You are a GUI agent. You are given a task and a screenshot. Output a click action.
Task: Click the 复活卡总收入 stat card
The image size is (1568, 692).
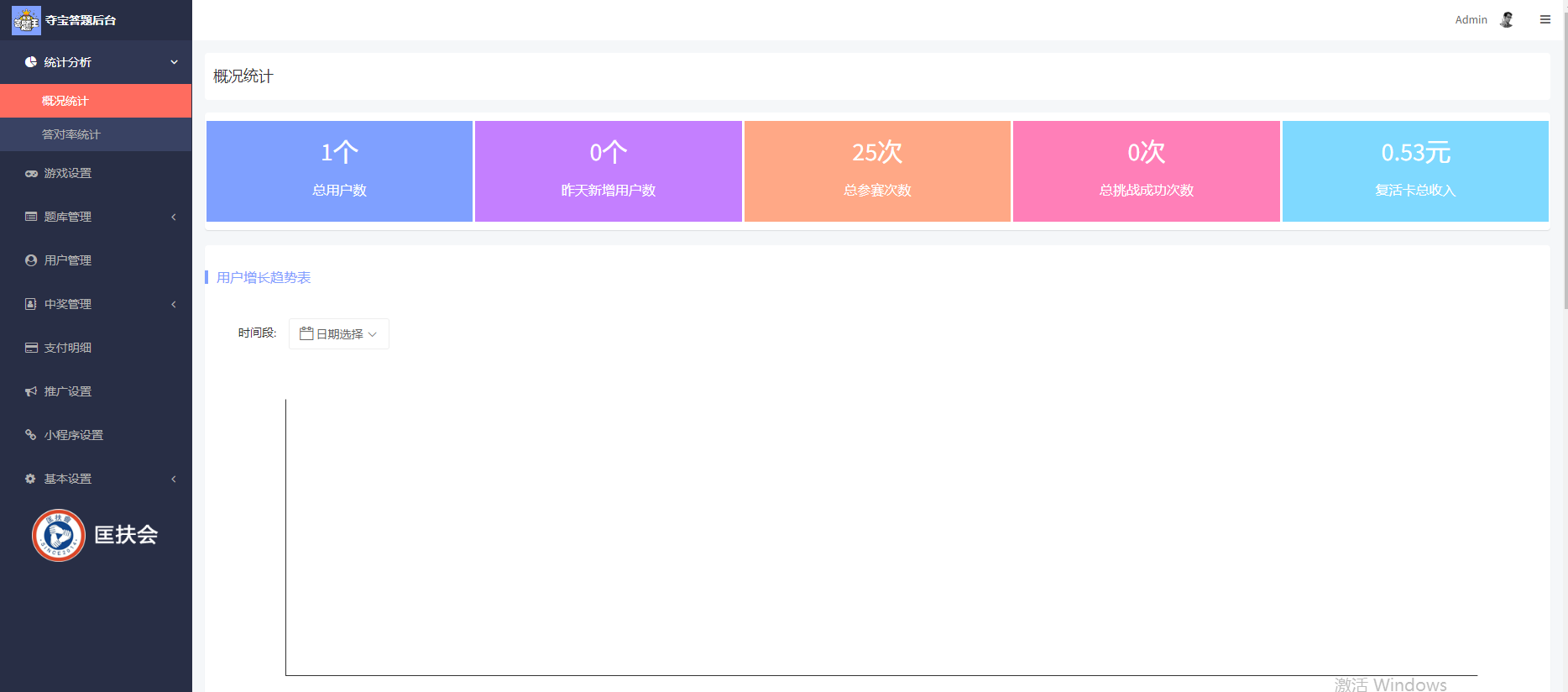(1415, 171)
